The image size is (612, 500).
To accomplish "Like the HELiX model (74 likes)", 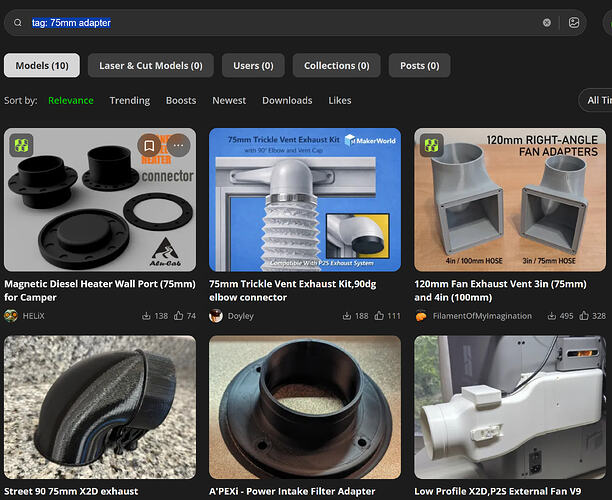I will pyautogui.click(x=178, y=315).
